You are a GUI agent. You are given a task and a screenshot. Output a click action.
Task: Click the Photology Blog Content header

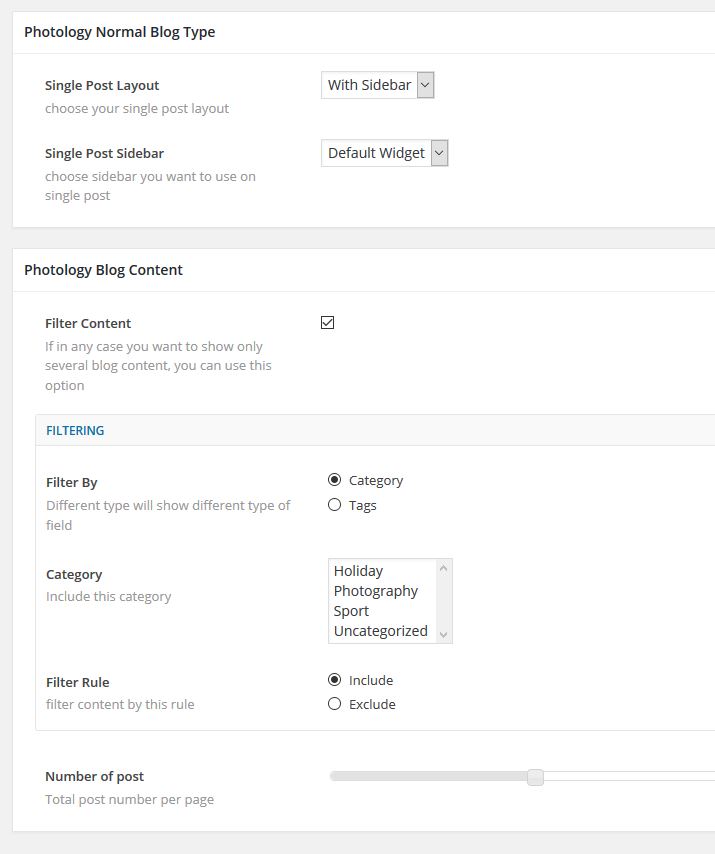point(104,270)
